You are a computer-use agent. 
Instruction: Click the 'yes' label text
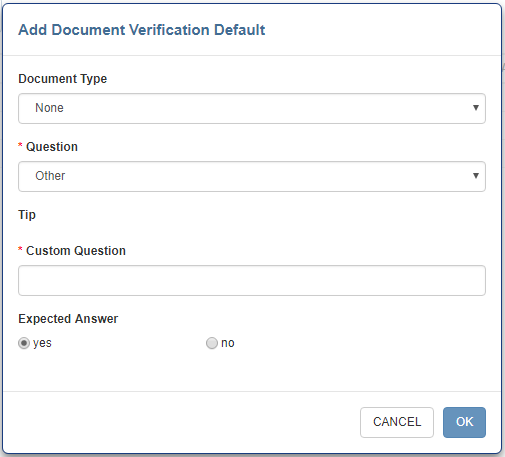coord(42,343)
